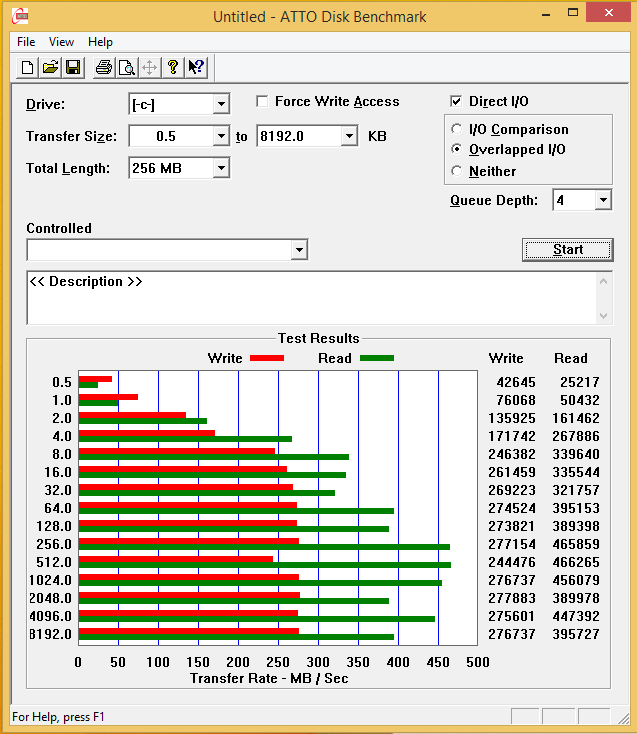Select the Overlapped I/O radio button
The image size is (637, 734).
coord(456,149)
